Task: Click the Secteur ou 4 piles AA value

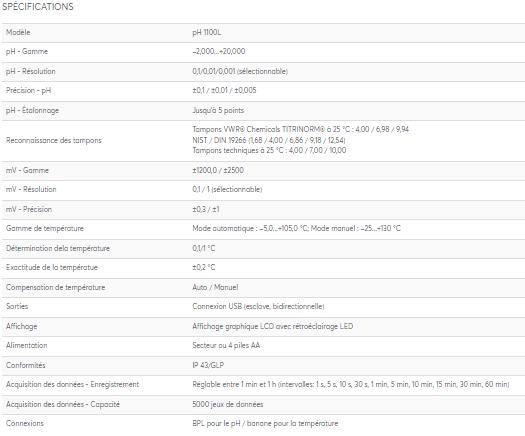Action: (226, 346)
